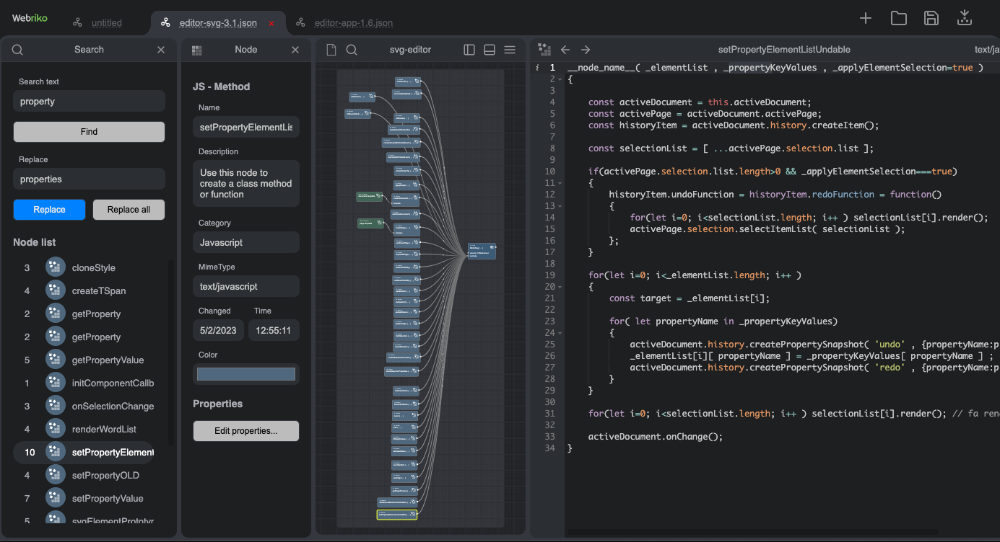Click the plus icon to create new file
1000x542 pixels.
[x=866, y=18]
